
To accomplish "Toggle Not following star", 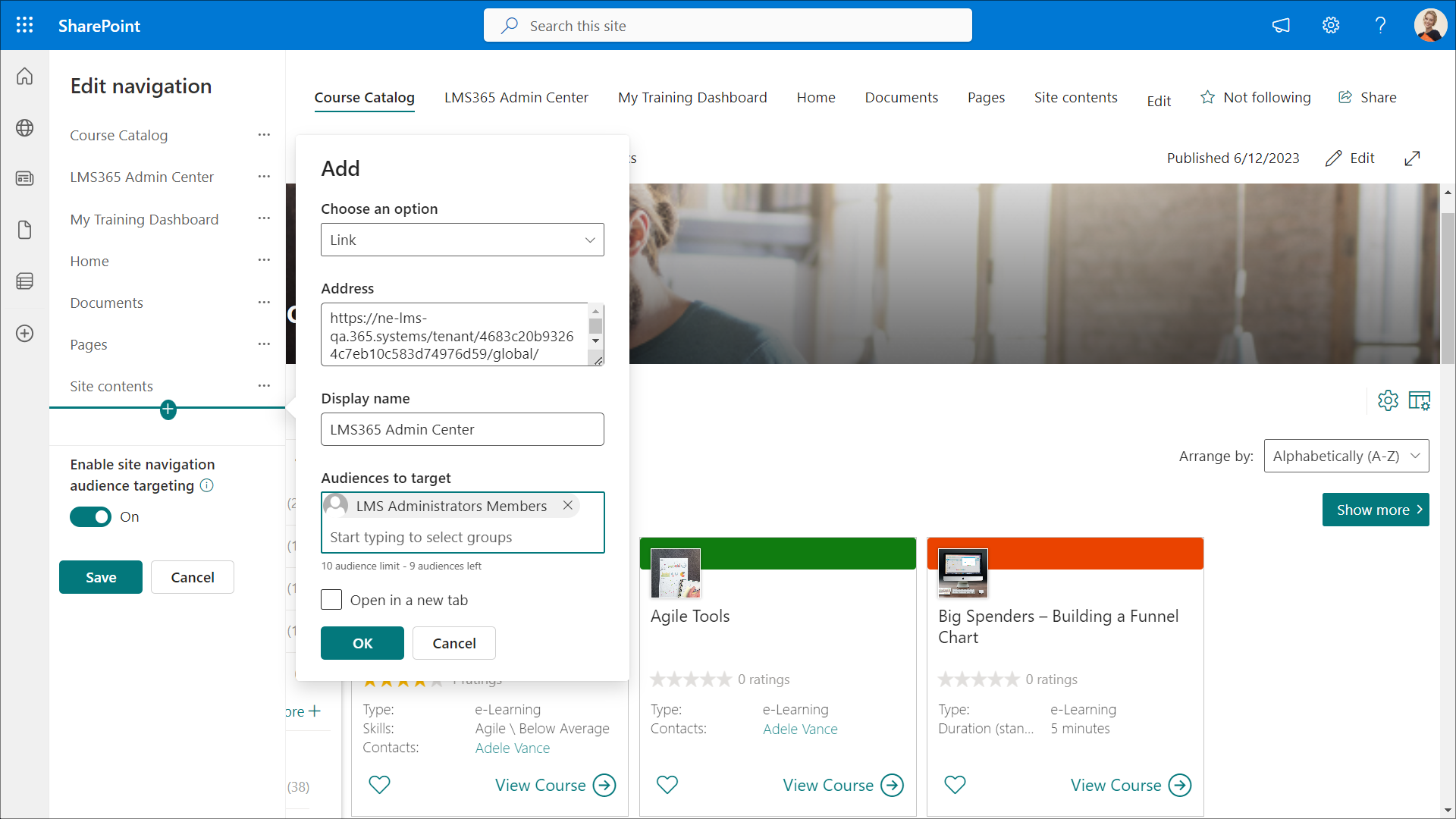I will [x=1207, y=97].
